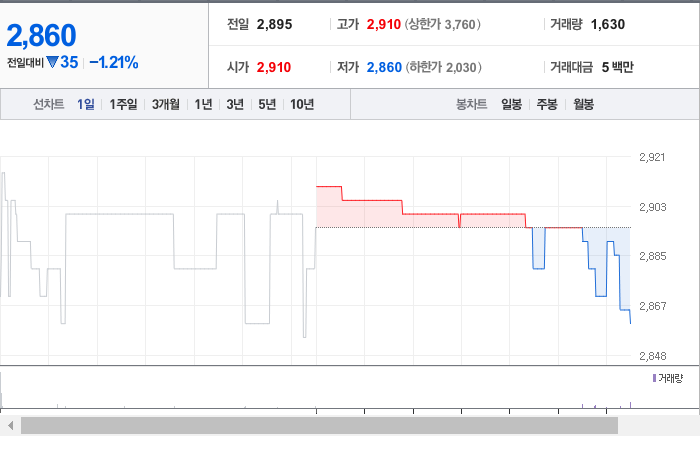Click the -1.21% change percentage
Viewport: 700px width, 450px height.
pos(114,62)
